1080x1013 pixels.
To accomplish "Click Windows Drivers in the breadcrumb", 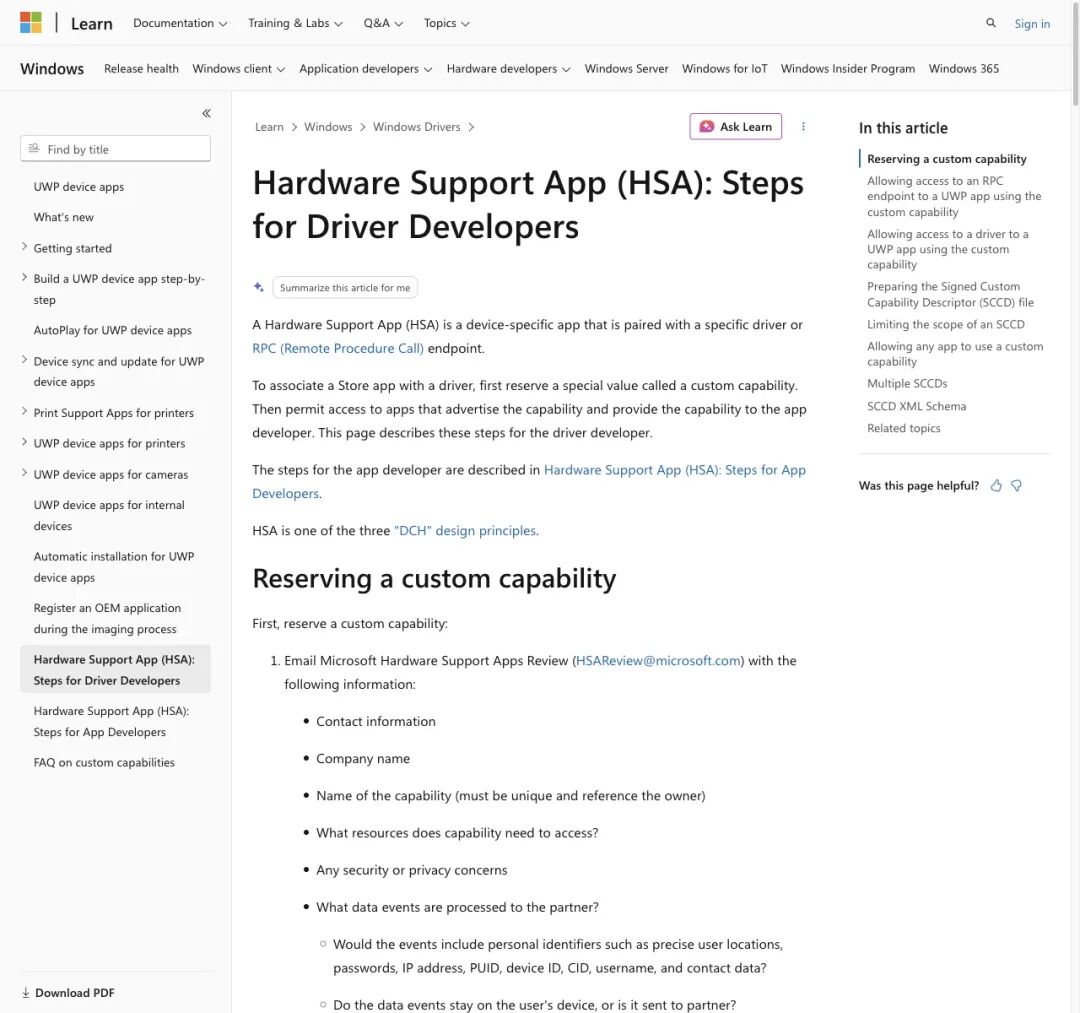I will [x=417, y=127].
